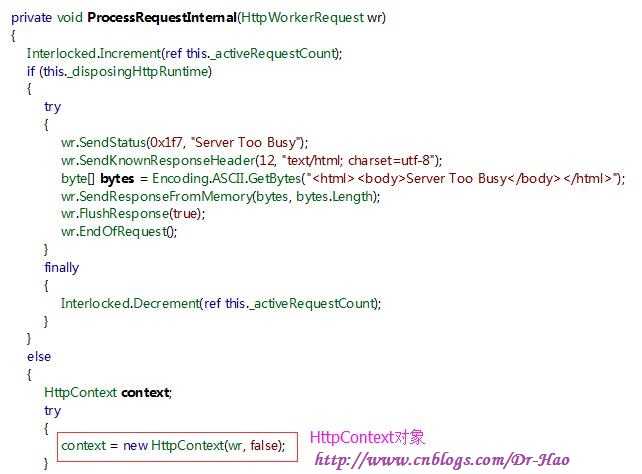Image resolution: width=642 pixels, height=474 pixels.
Task: Click the "Server Too Busy" status string
Action: pos(247,142)
